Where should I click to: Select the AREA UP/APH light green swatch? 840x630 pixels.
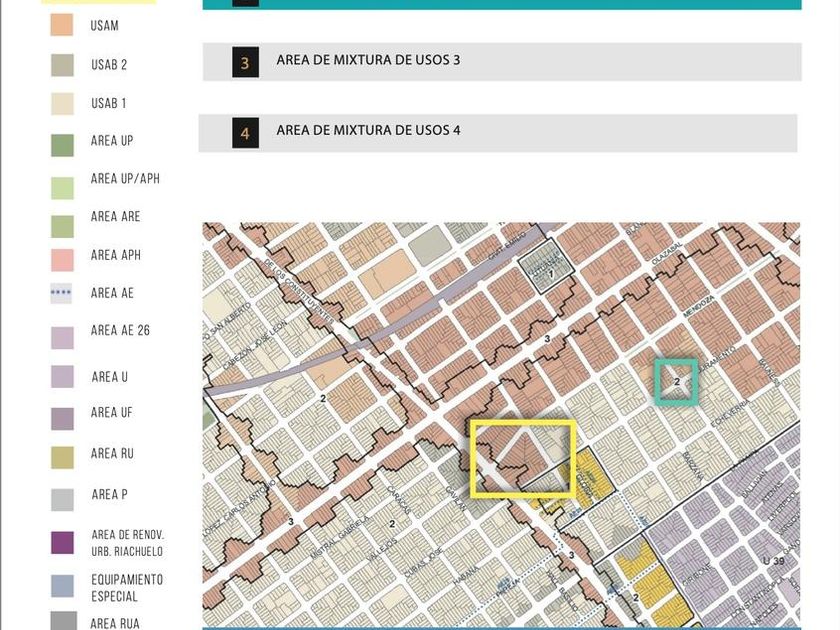point(62,188)
